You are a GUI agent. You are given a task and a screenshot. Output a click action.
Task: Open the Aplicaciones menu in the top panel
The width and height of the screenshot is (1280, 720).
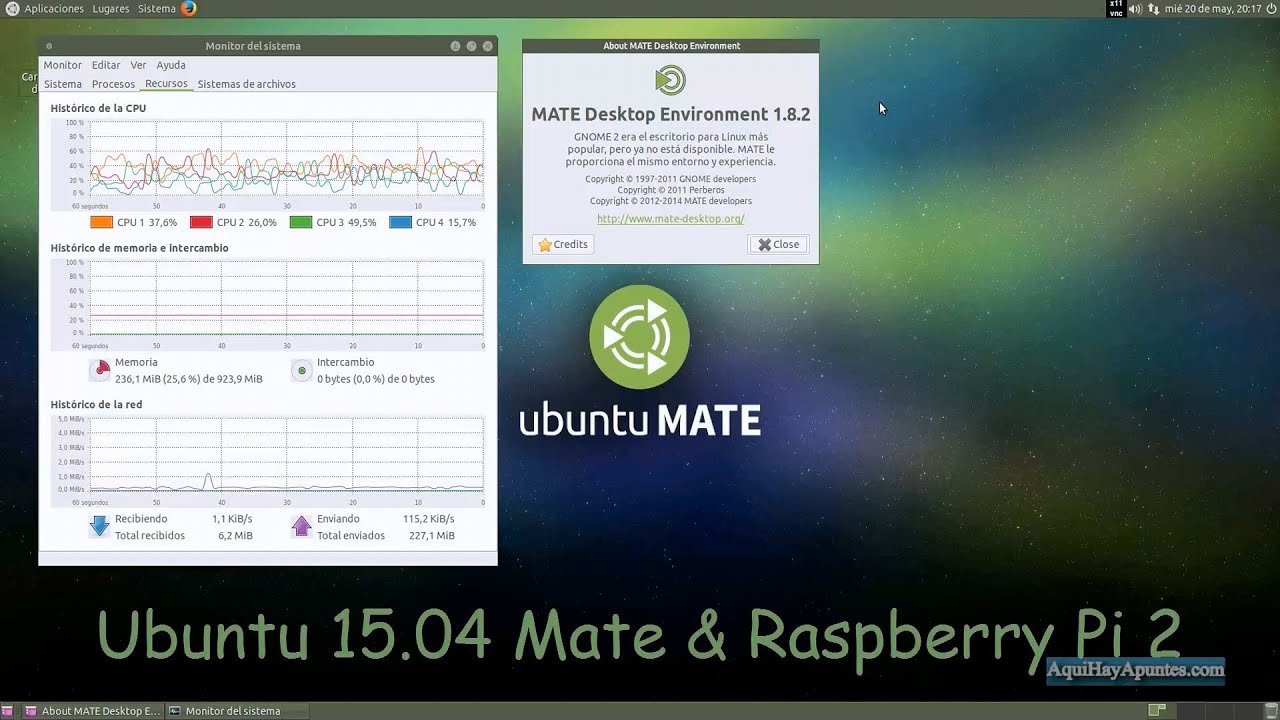(46, 9)
